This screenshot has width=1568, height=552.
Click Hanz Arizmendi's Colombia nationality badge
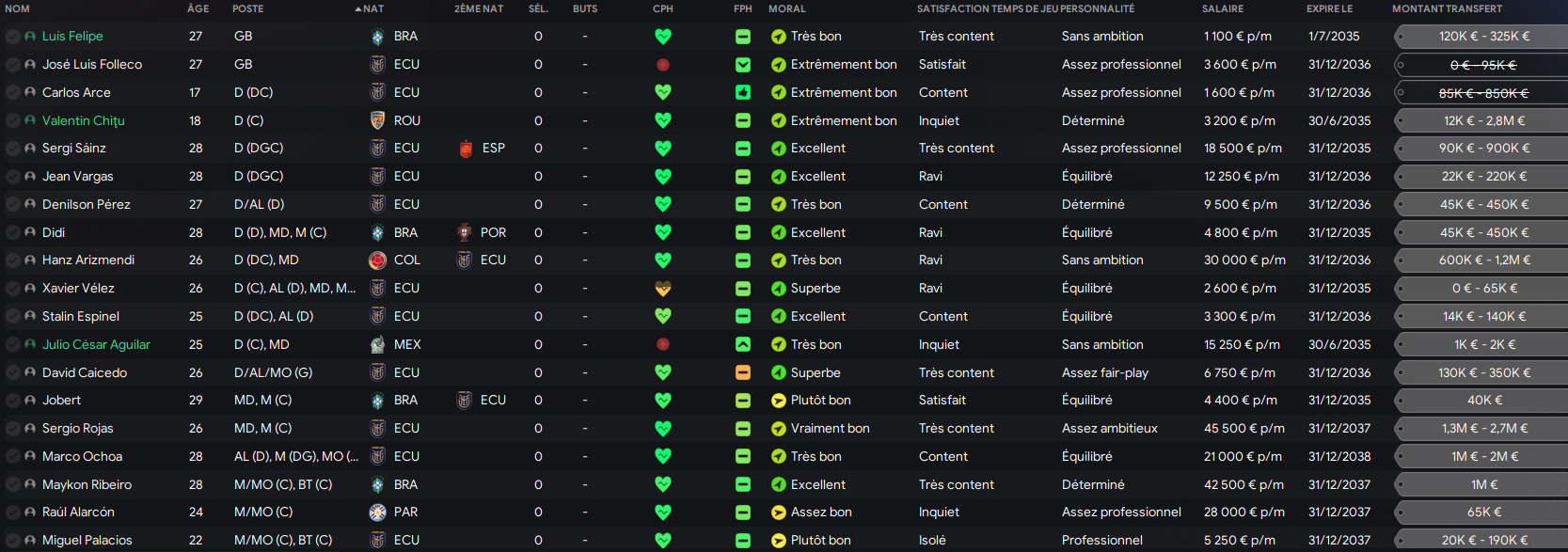pyautogui.click(x=377, y=260)
